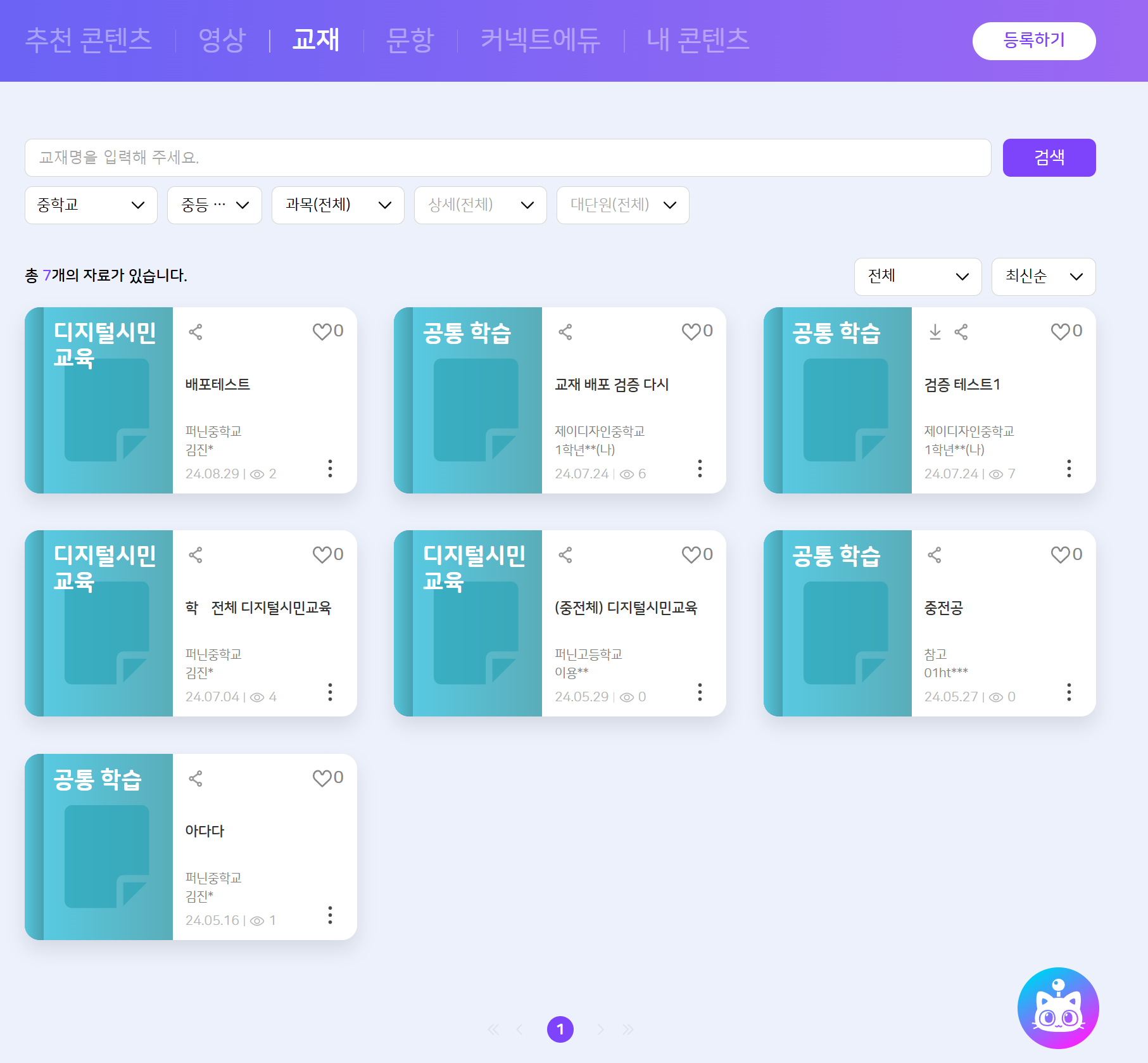Go to the 내 콘텐츠 tab
The image size is (1148, 1063).
tap(698, 40)
